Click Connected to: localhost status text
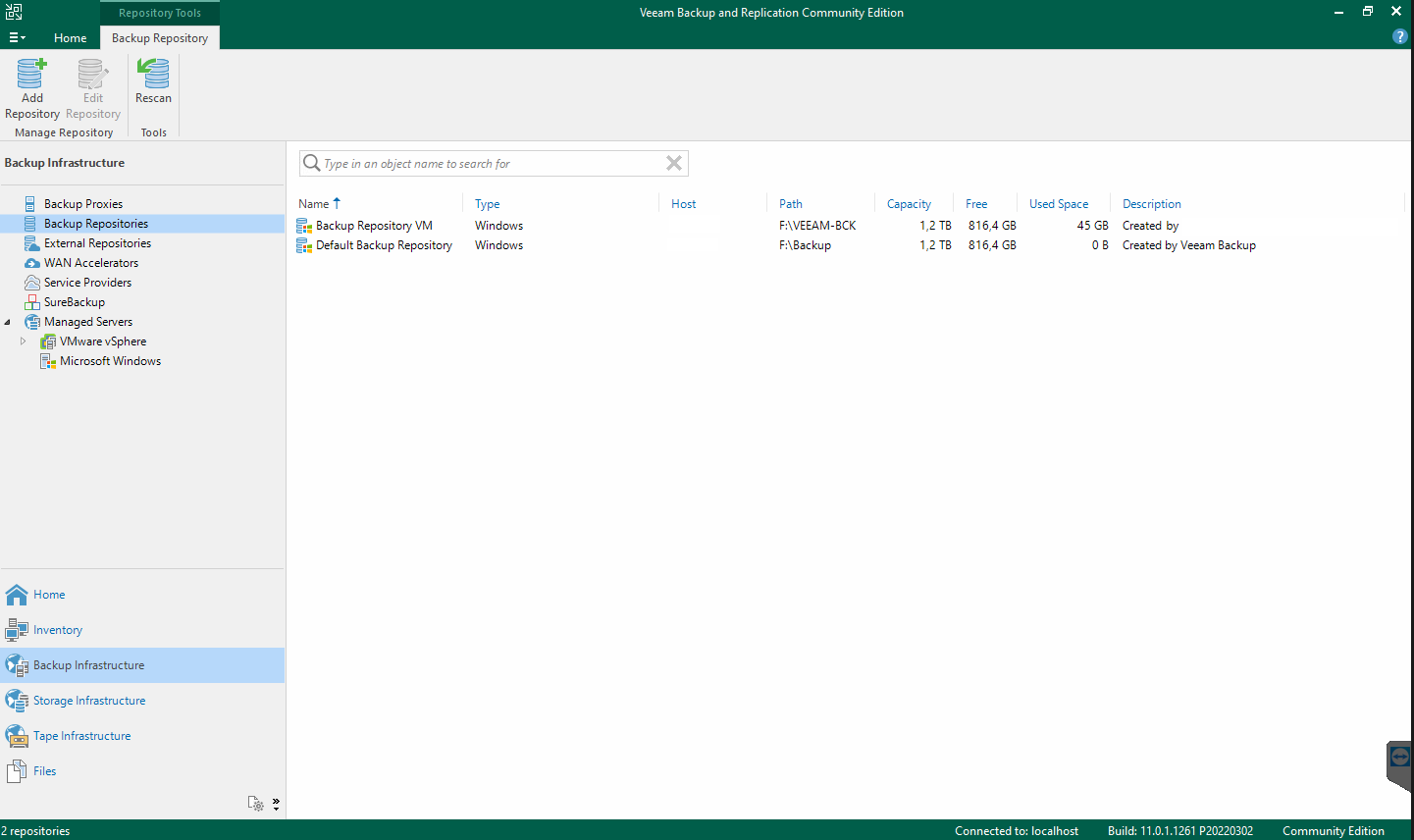 [1017, 831]
